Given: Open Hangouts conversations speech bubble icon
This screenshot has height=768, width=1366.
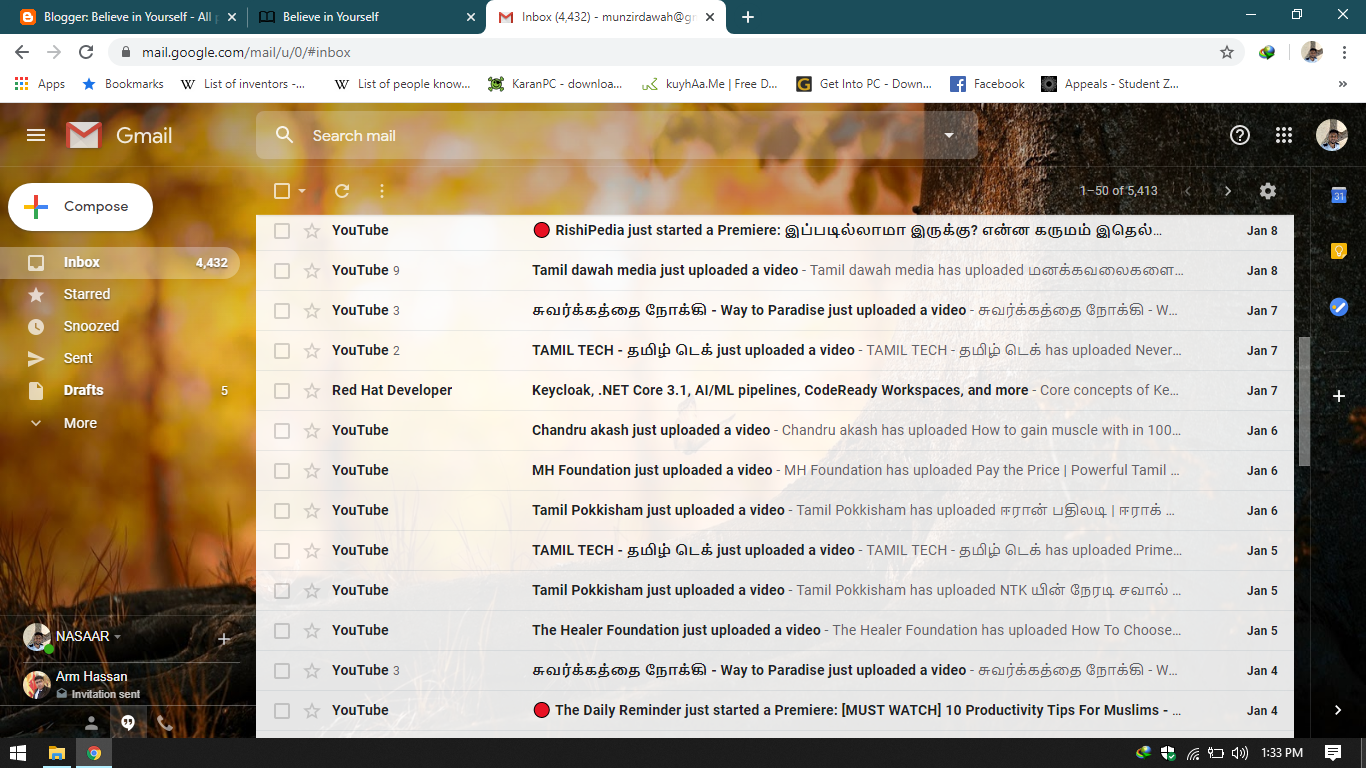Looking at the screenshot, I should (128, 723).
